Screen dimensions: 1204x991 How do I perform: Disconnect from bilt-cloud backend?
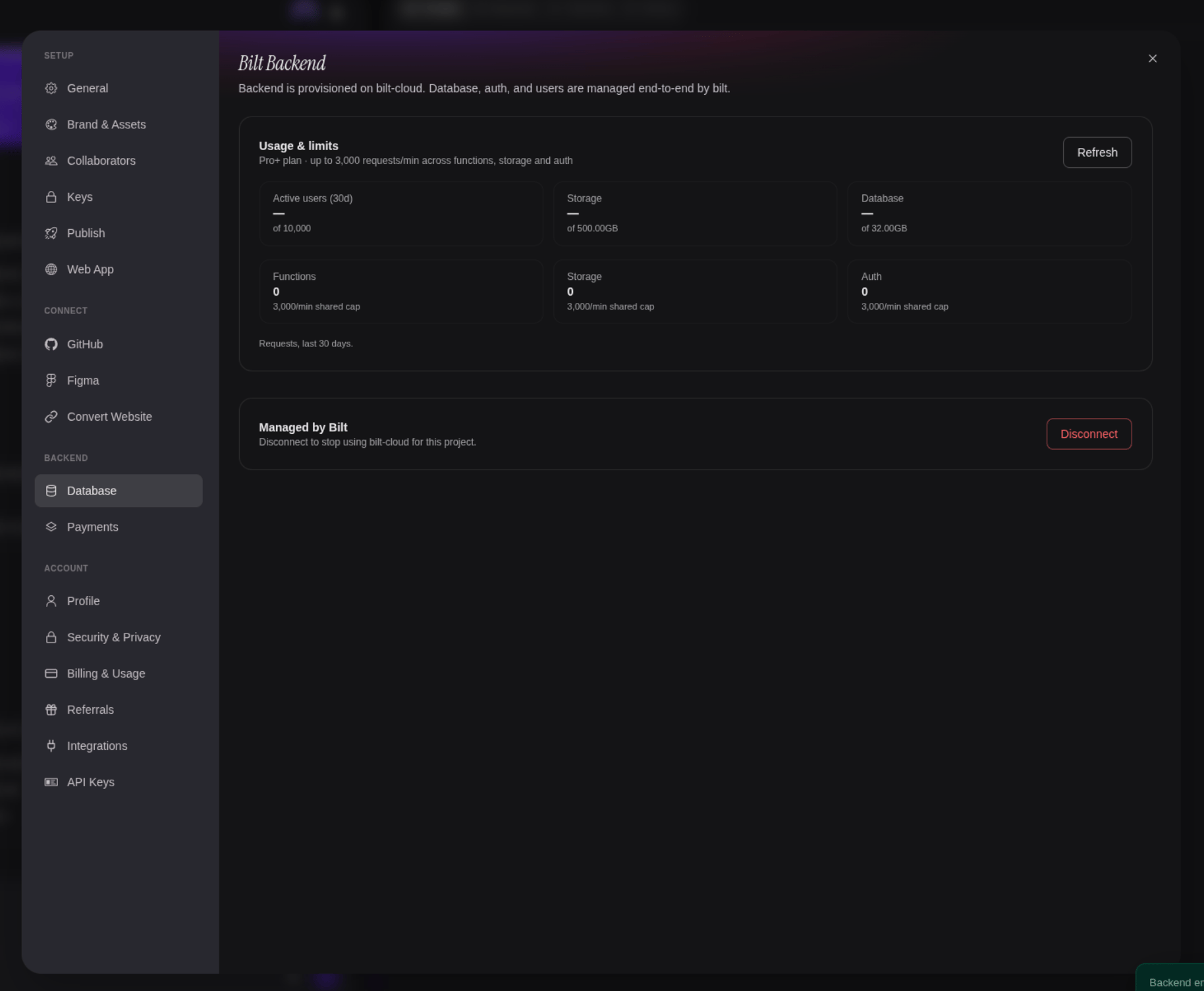[x=1089, y=434]
